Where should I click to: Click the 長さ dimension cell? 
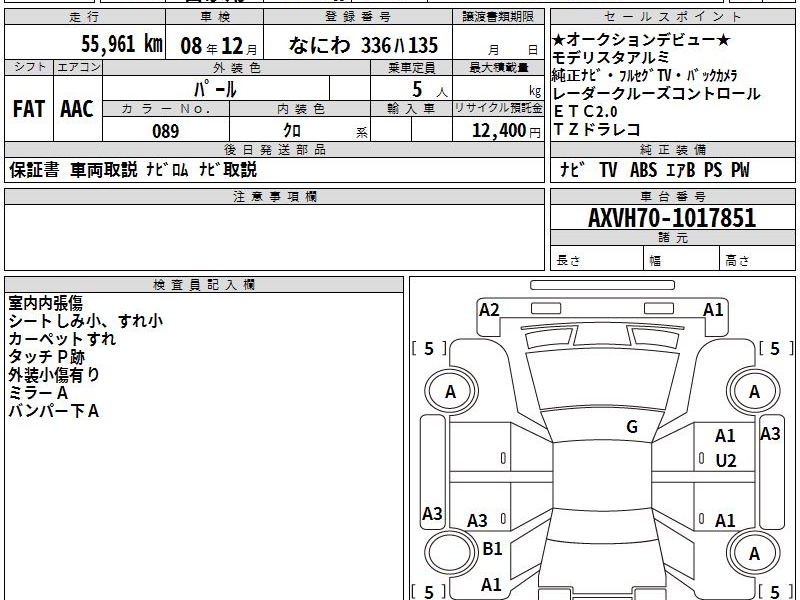(597, 260)
